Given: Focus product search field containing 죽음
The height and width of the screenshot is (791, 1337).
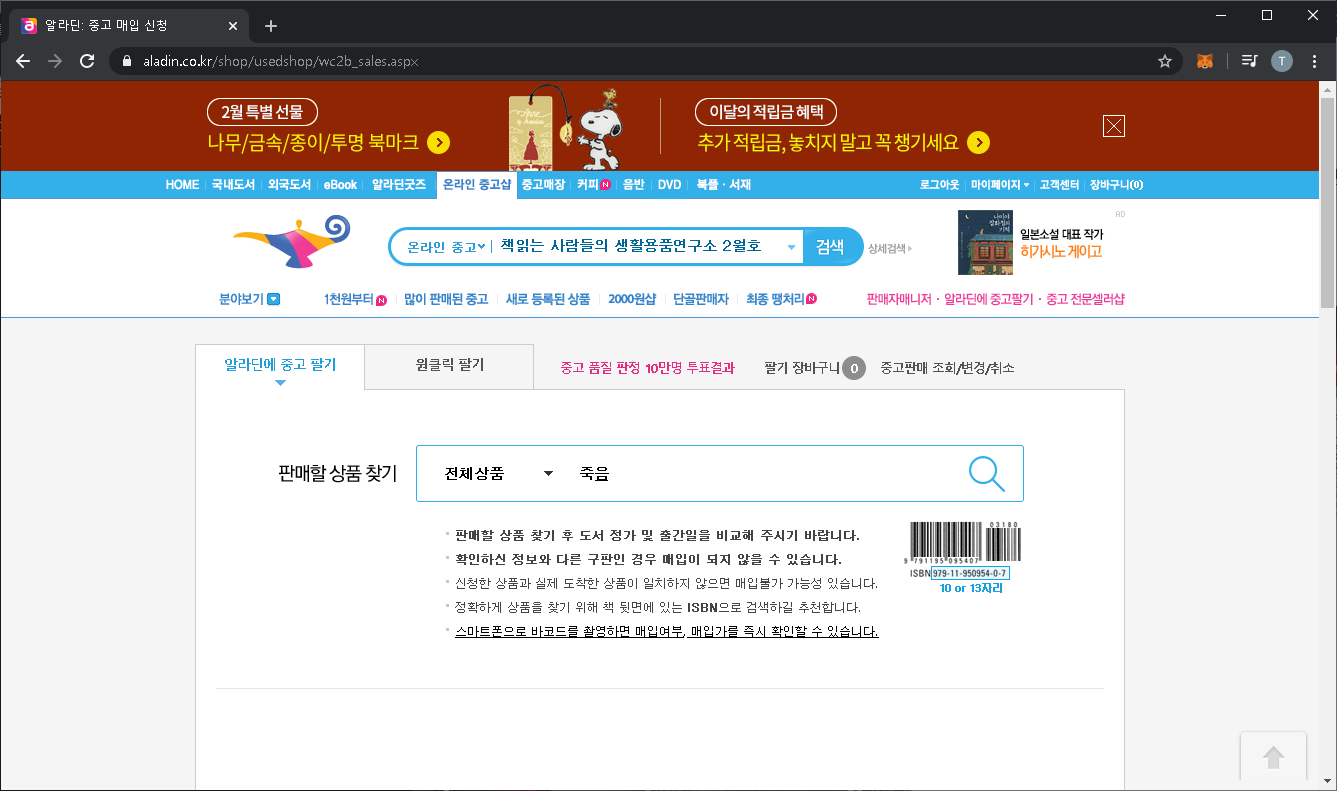Looking at the screenshot, I should [760, 474].
